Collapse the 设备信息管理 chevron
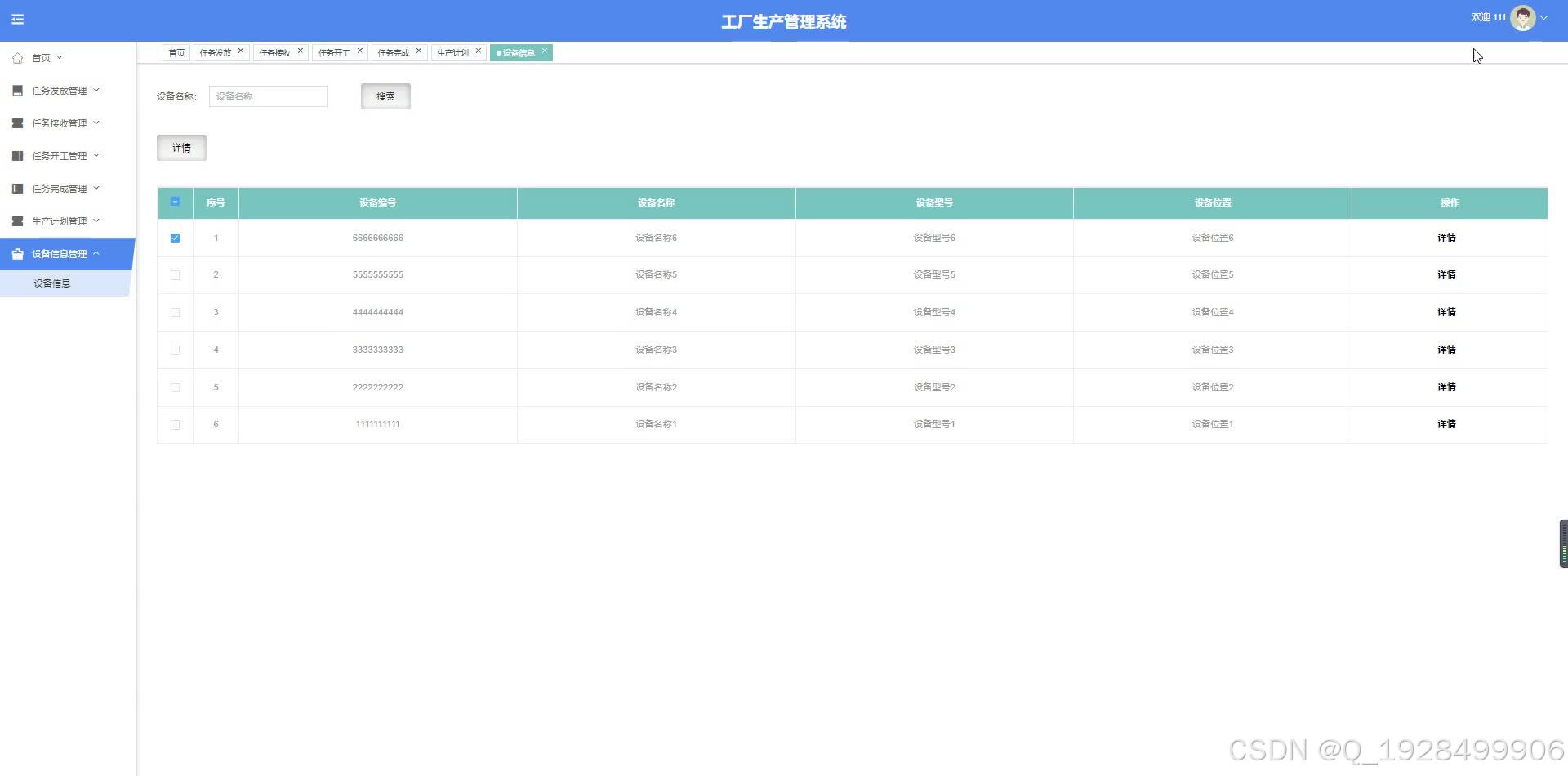This screenshot has height=776, width=1568. [96, 253]
